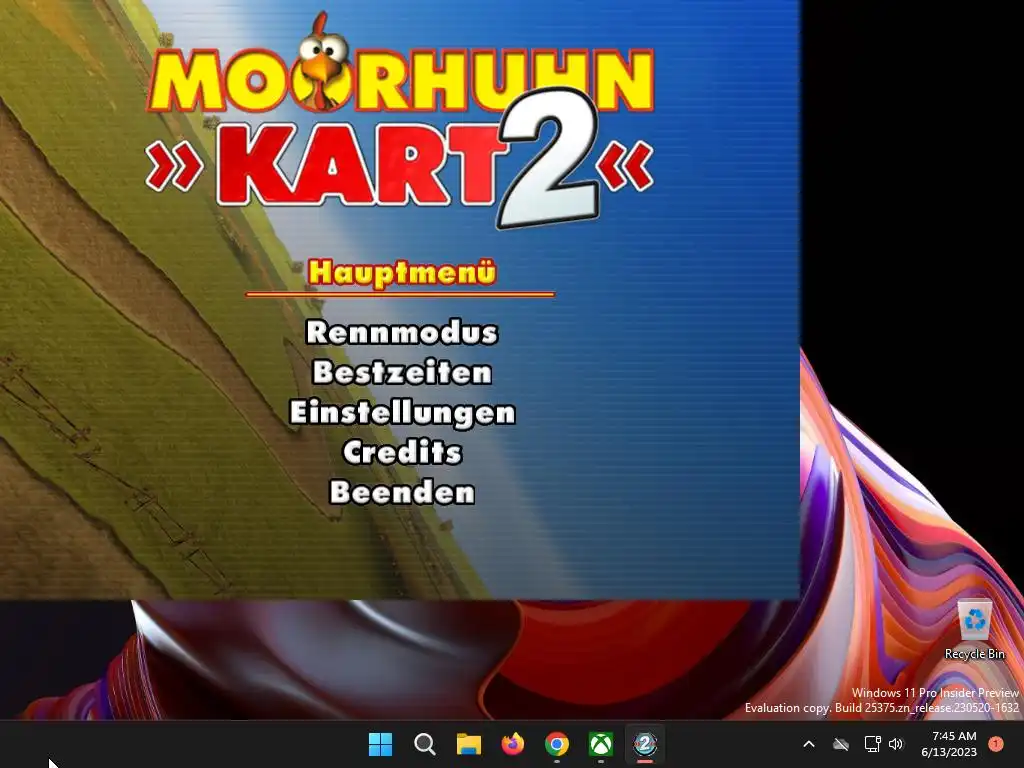Open taskbar Search
Screen dimensions: 1024x768
(x=424, y=744)
